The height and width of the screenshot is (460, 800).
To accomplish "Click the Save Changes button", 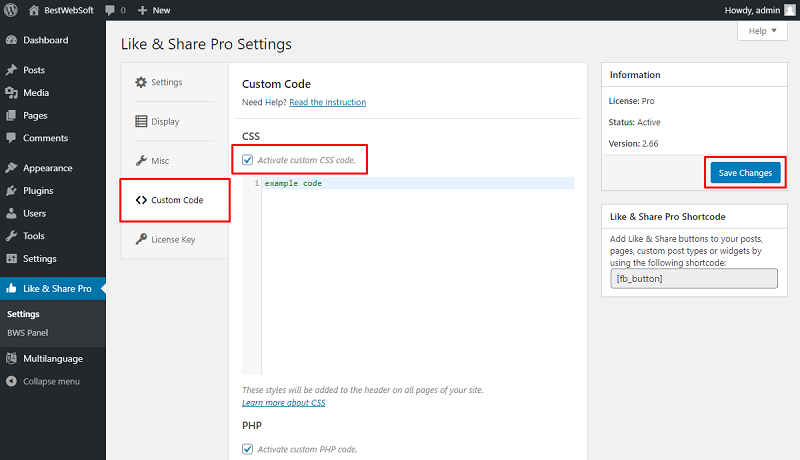I will point(745,173).
